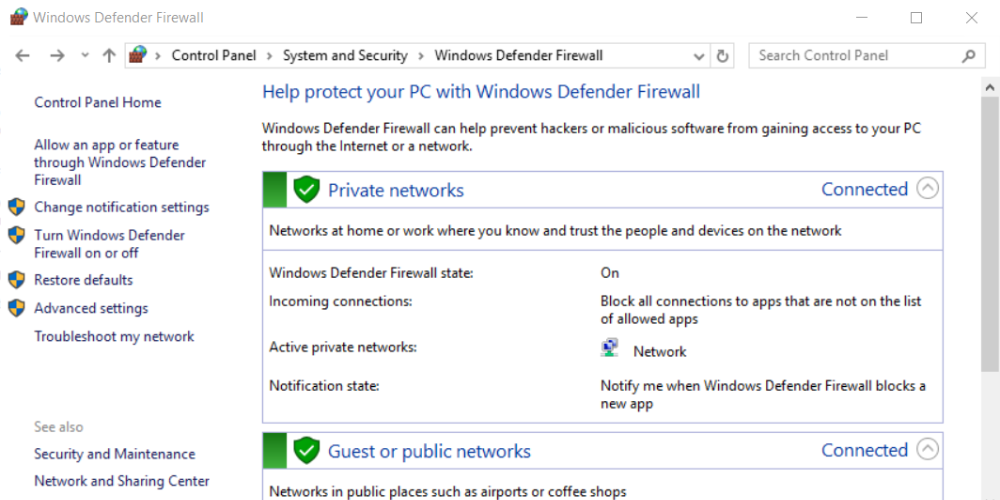Open Turn Windows Defender Firewall on or off
The height and width of the screenshot is (500, 1000).
110,244
